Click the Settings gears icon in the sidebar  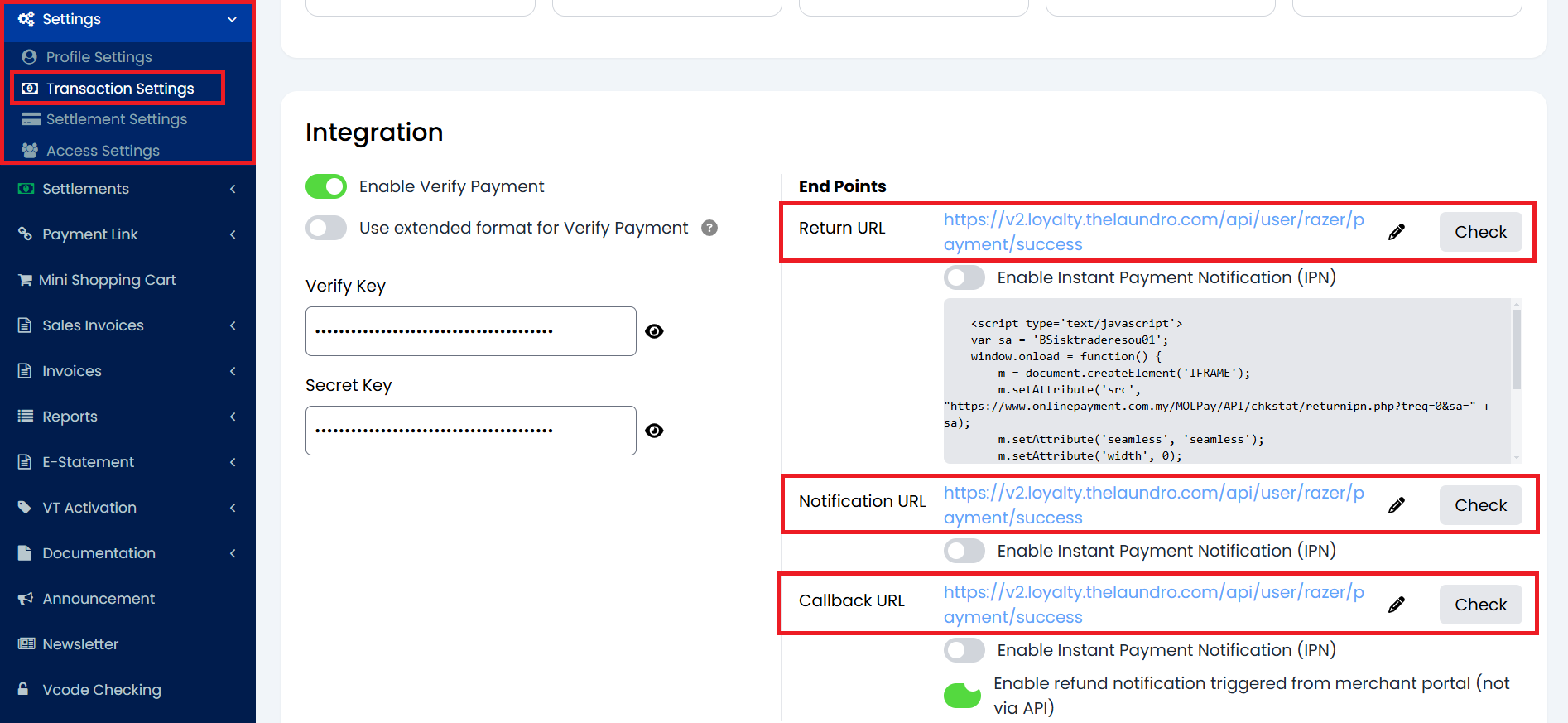(x=26, y=19)
